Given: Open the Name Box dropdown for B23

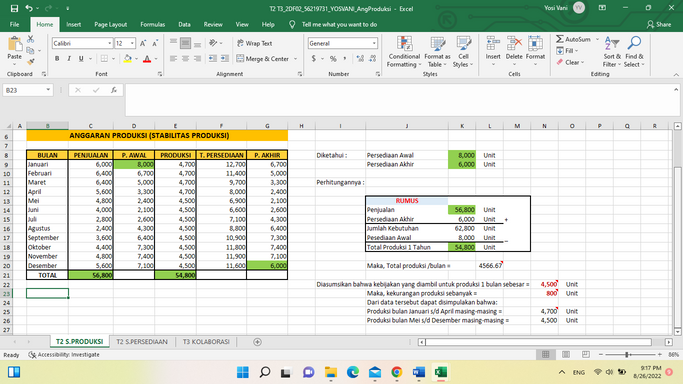Looking at the screenshot, I should click(x=48, y=90).
